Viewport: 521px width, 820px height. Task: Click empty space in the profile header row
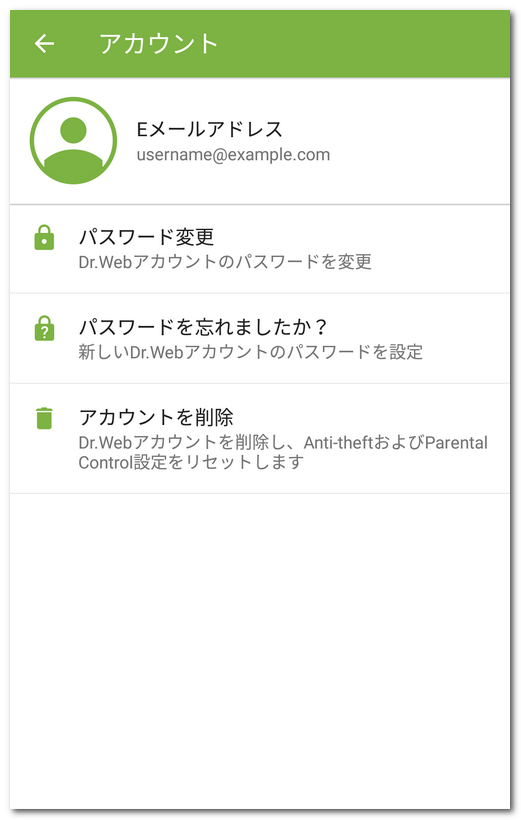click(x=418, y=141)
